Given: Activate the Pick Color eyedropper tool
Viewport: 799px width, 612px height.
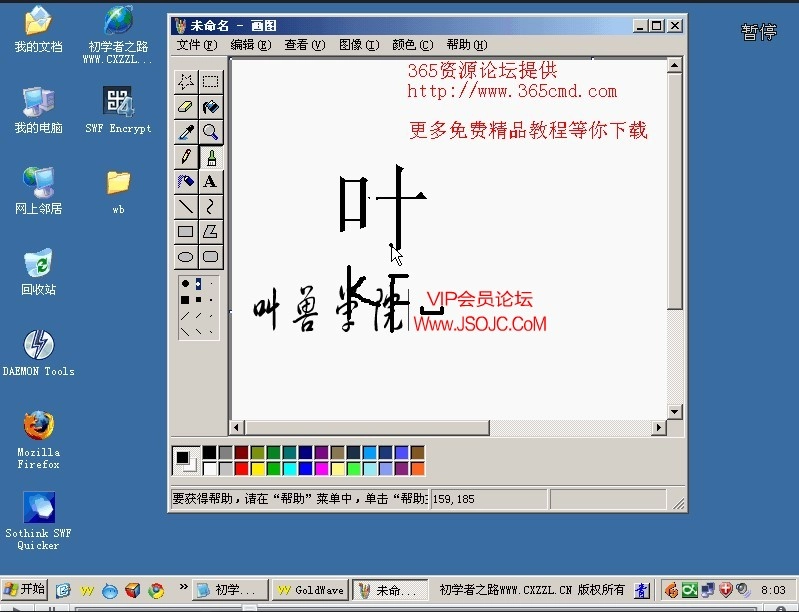Looking at the screenshot, I should click(x=185, y=132).
